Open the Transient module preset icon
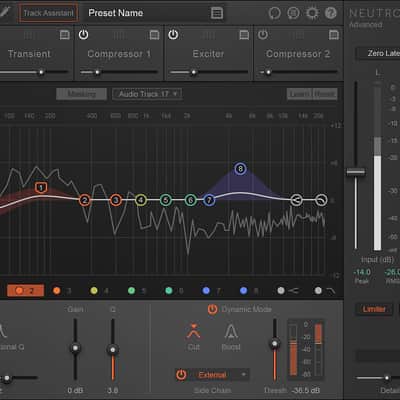 click(x=65, y=35)
